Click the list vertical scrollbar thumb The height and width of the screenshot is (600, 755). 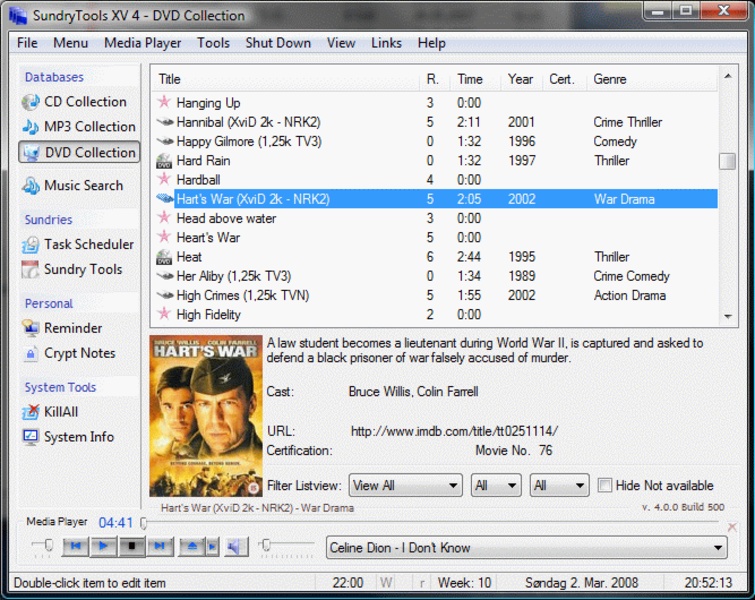[728, 161]
